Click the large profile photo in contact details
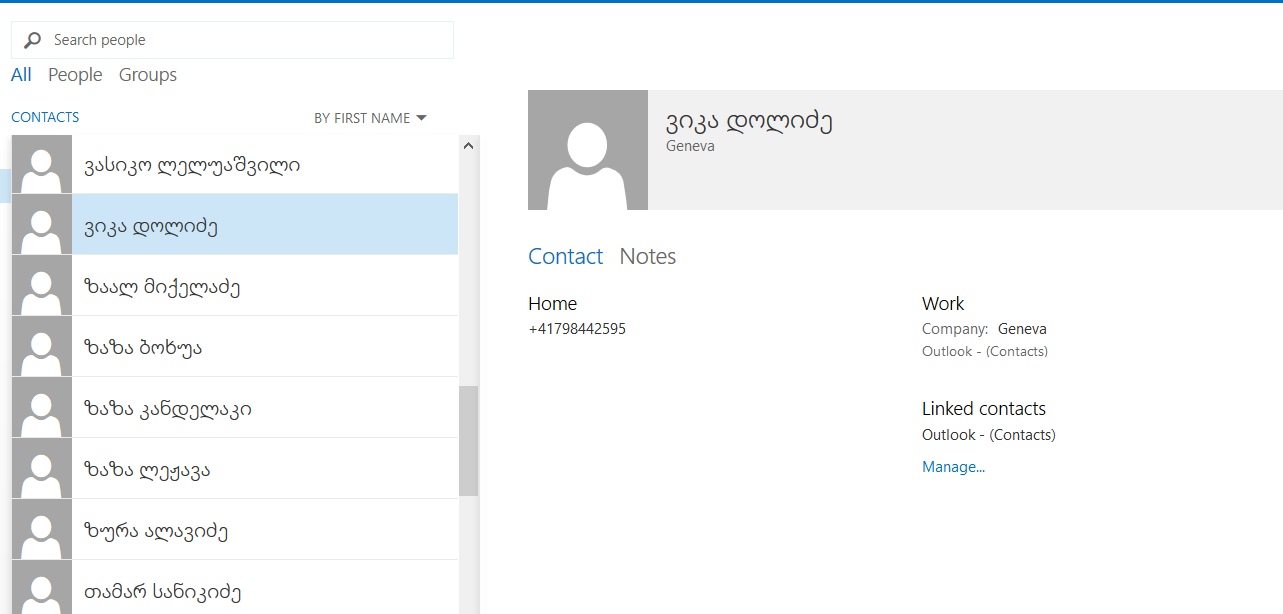Screen dimensions: 1283x614 click(x=588, y=150)
